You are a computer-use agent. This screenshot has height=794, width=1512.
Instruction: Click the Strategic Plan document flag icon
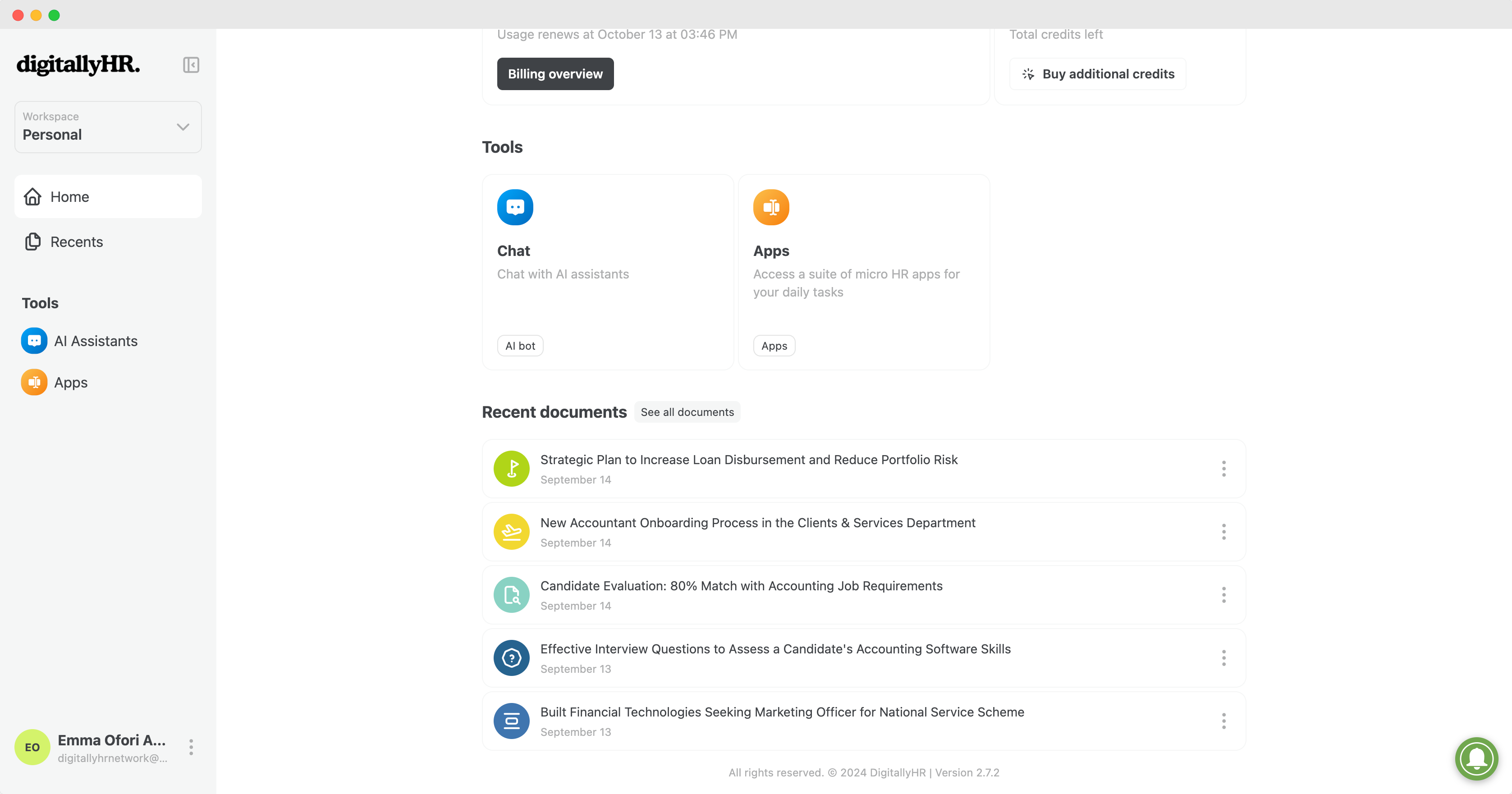pyautogui.click(x=511, y=468)
